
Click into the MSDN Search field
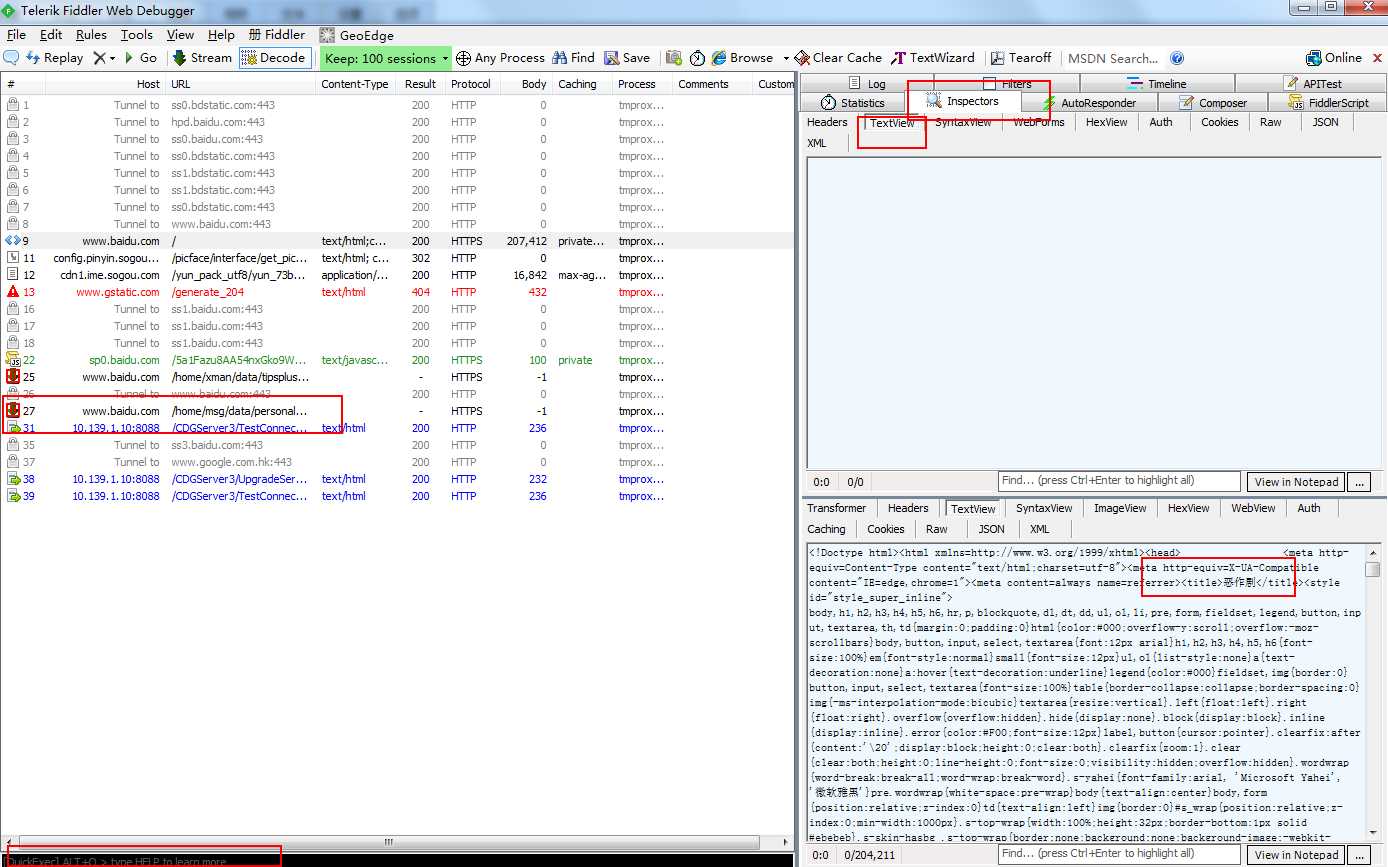click(x=1113, y=58)
